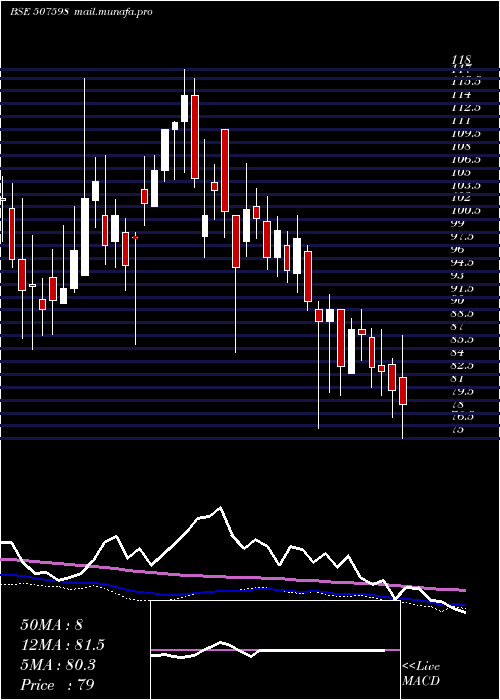
Task: Click the 93 price axis label
Action: pos(458,275)
